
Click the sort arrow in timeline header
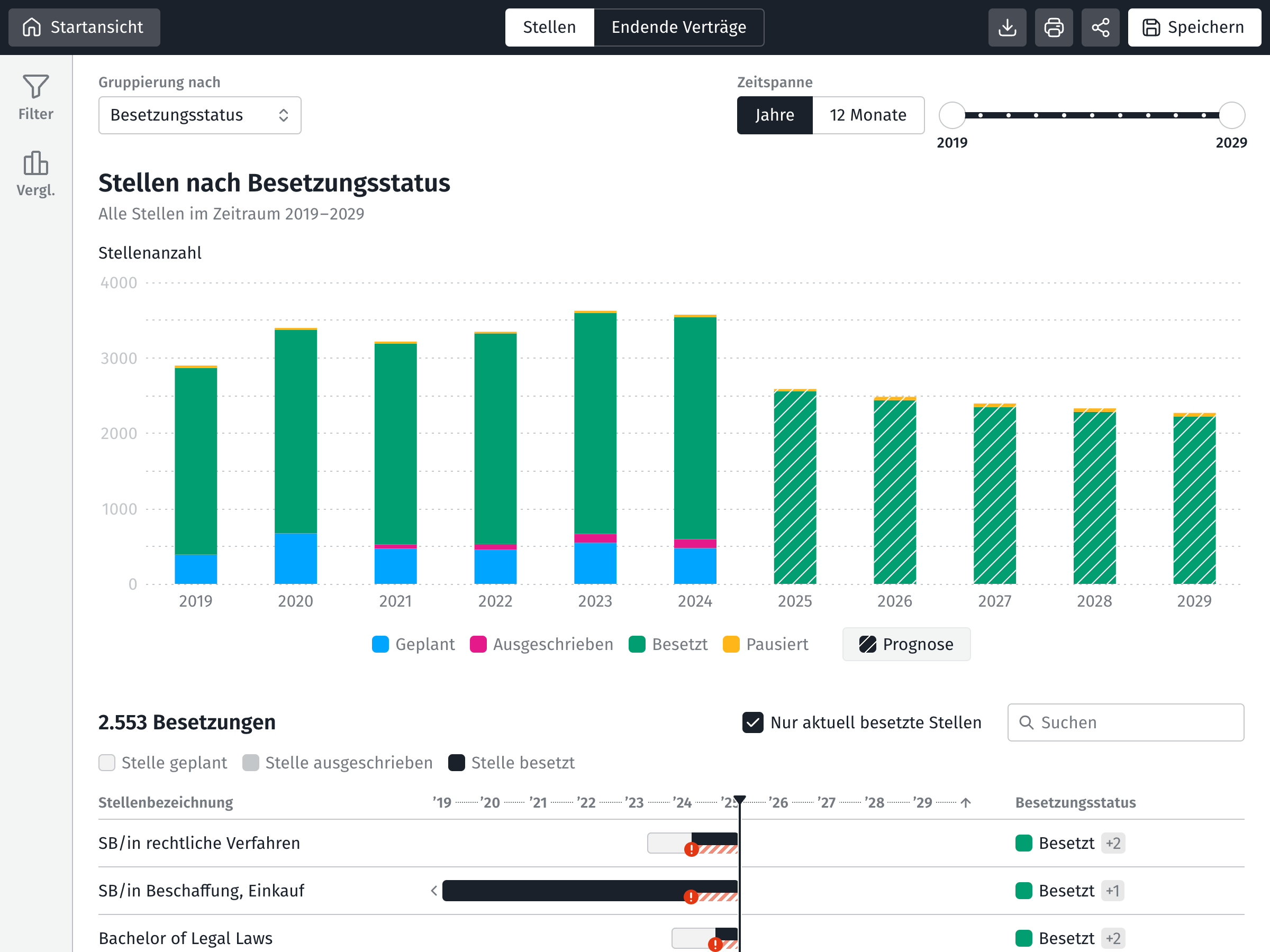[966, 802]
